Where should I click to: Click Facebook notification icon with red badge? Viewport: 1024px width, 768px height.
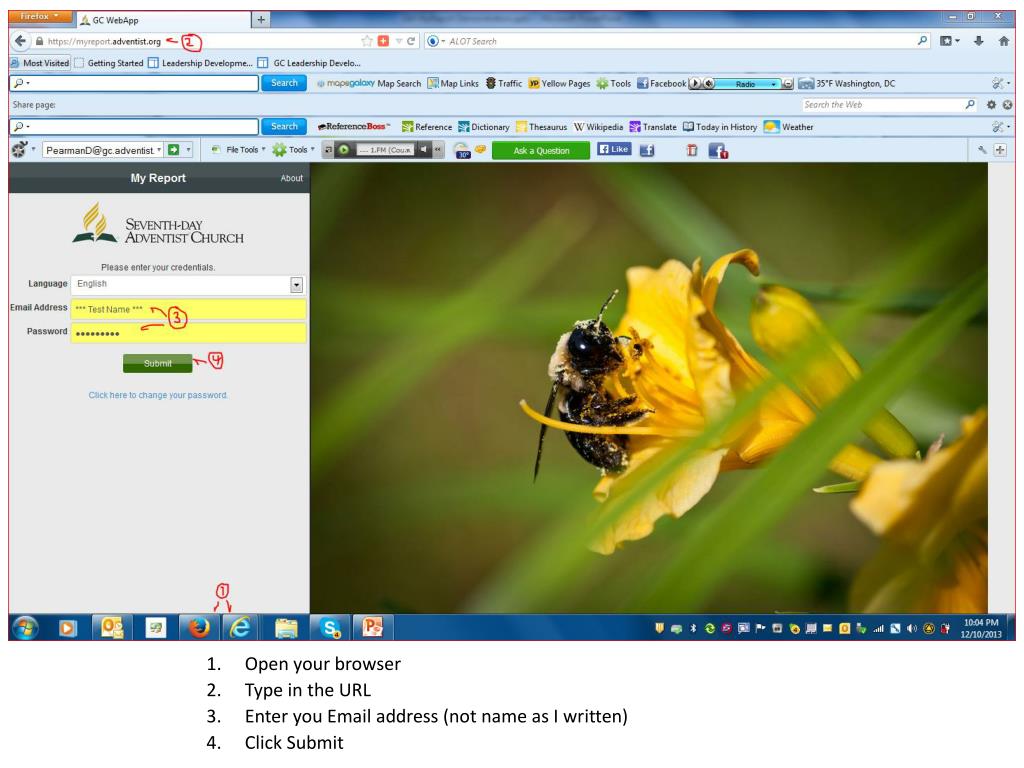pyautogui.click(x=718, y=151)
